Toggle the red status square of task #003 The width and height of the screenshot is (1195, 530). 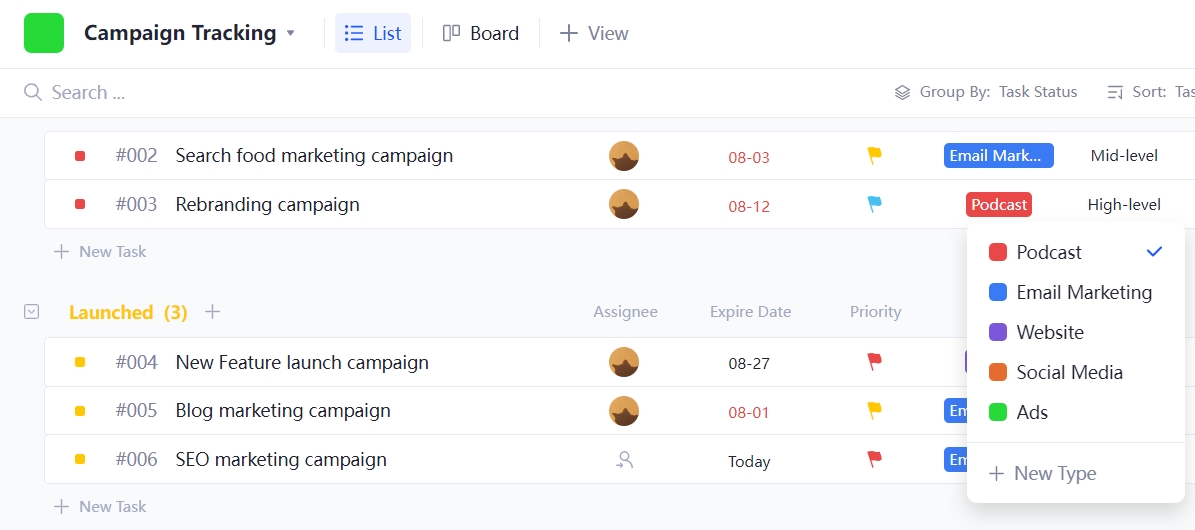[80, 204]
